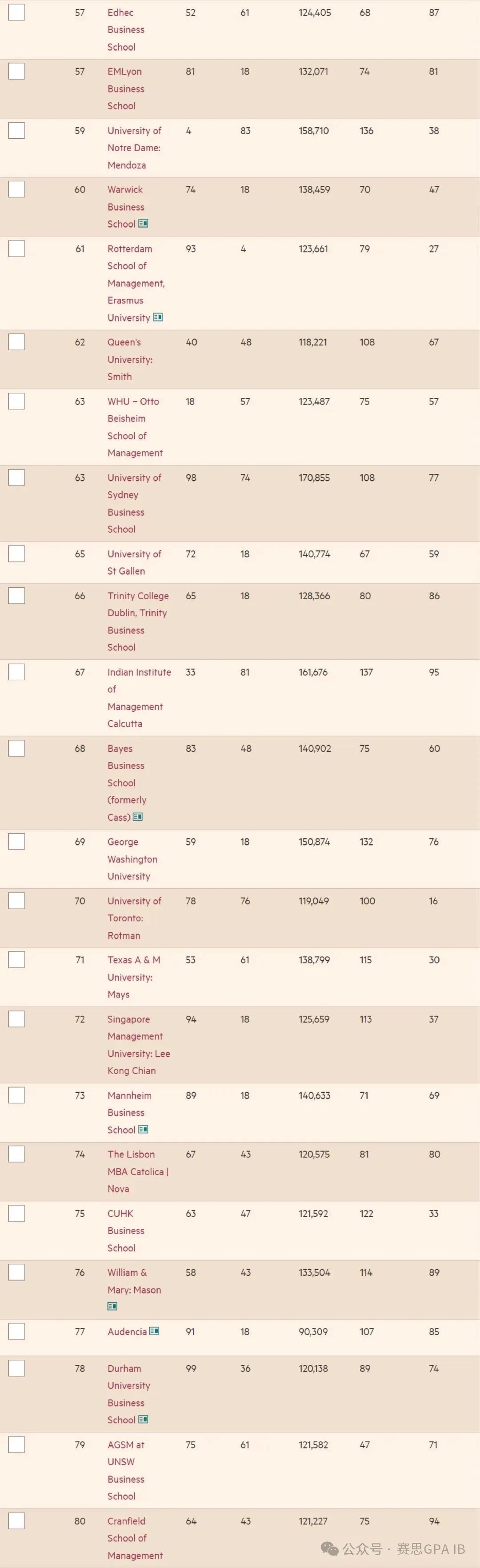Open profile icon beside Rotterdam Erasmus University
480x1568 pixels.
pyautogui.click(x=158, y=317)
